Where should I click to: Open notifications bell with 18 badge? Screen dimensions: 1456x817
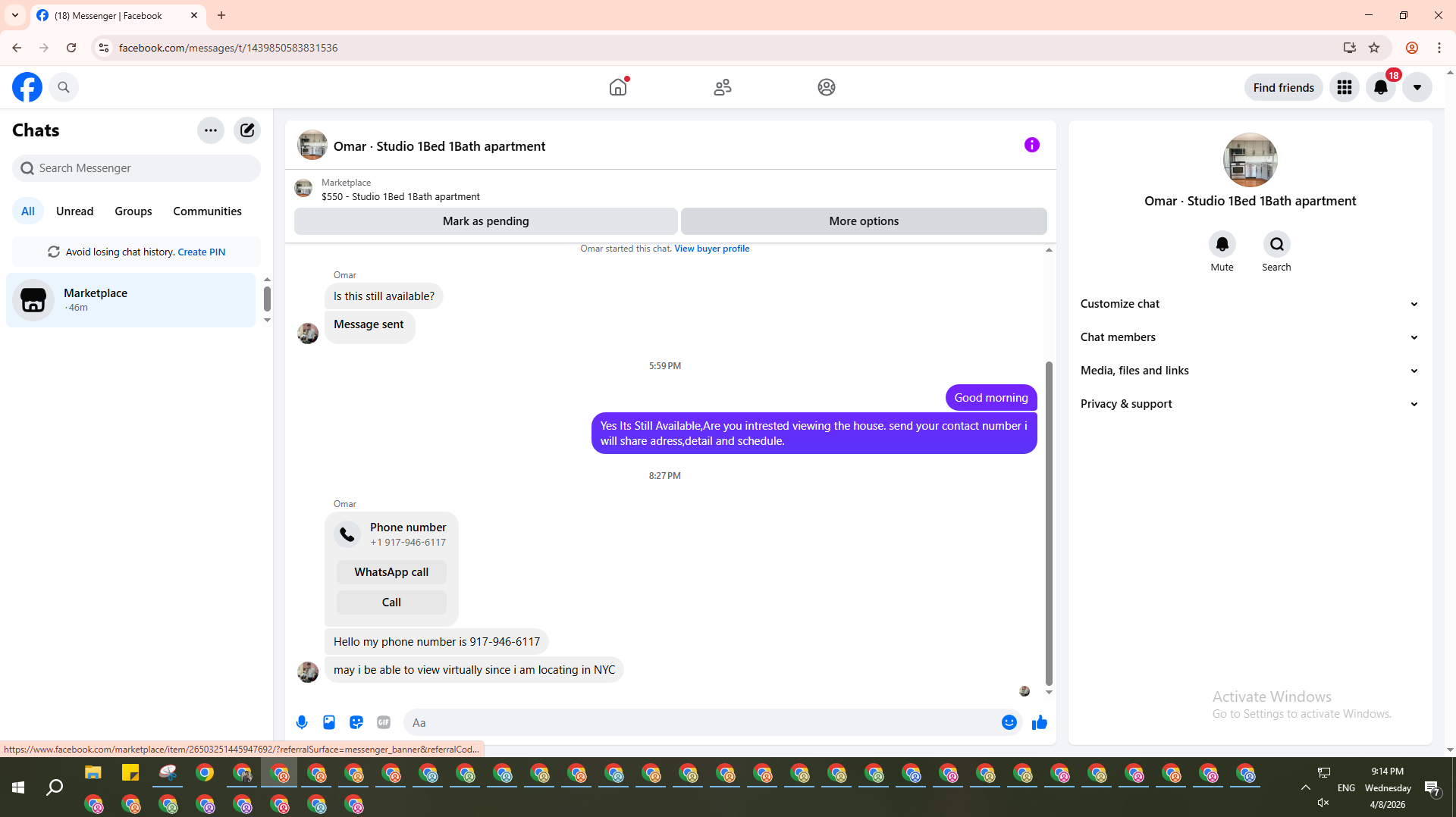point(1381,87)
